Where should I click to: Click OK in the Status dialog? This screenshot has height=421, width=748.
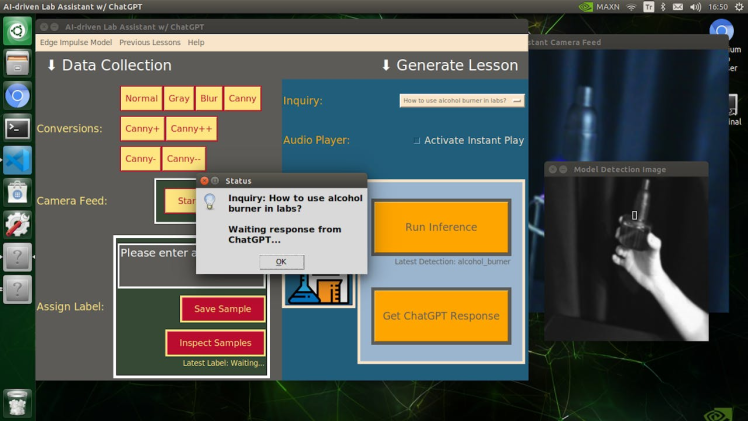tap(281, 262)
